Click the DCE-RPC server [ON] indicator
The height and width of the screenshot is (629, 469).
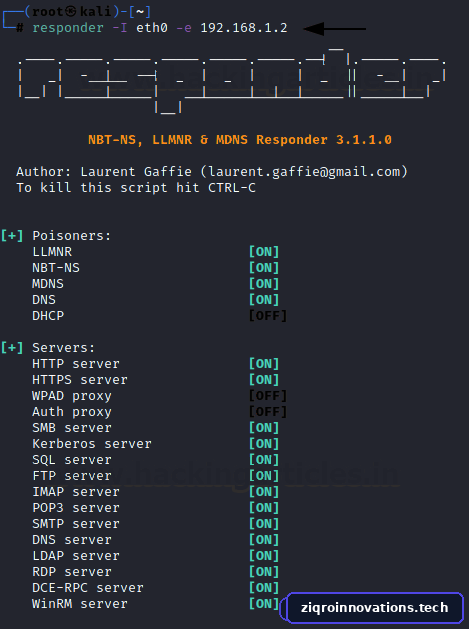pos(264,588)
